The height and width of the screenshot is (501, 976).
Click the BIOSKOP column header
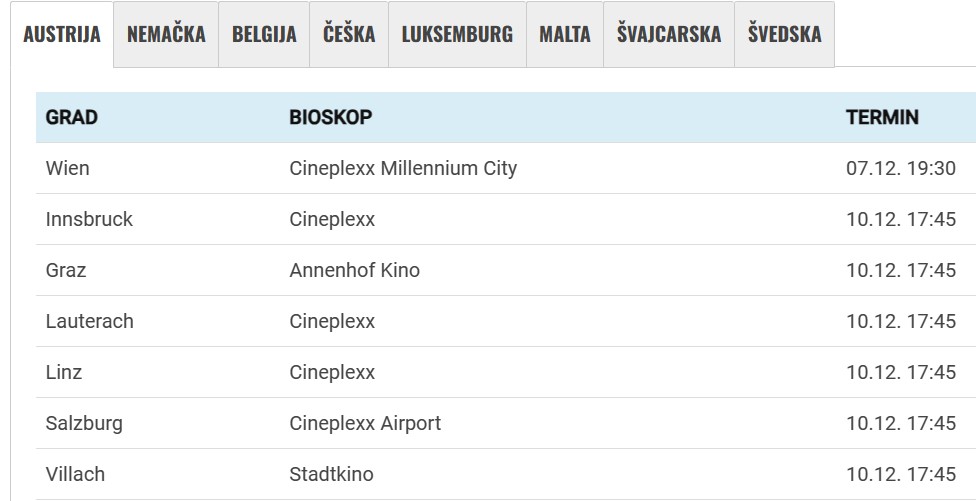331,117
